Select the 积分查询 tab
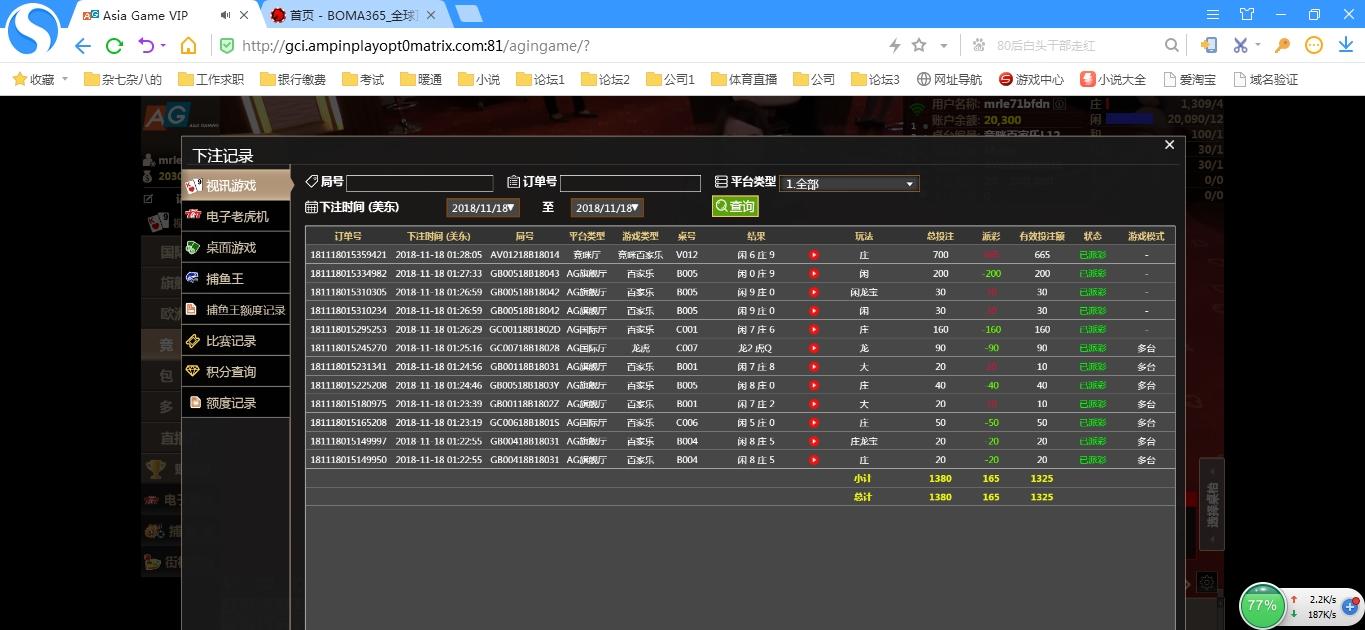 [x=236, y=371]
